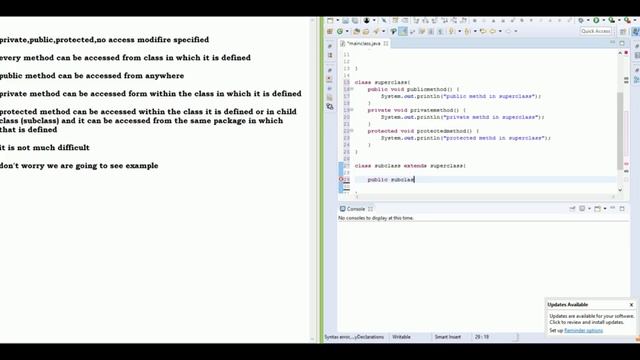
Task: Click the Open Perspective icon
Action: point(623,31)
